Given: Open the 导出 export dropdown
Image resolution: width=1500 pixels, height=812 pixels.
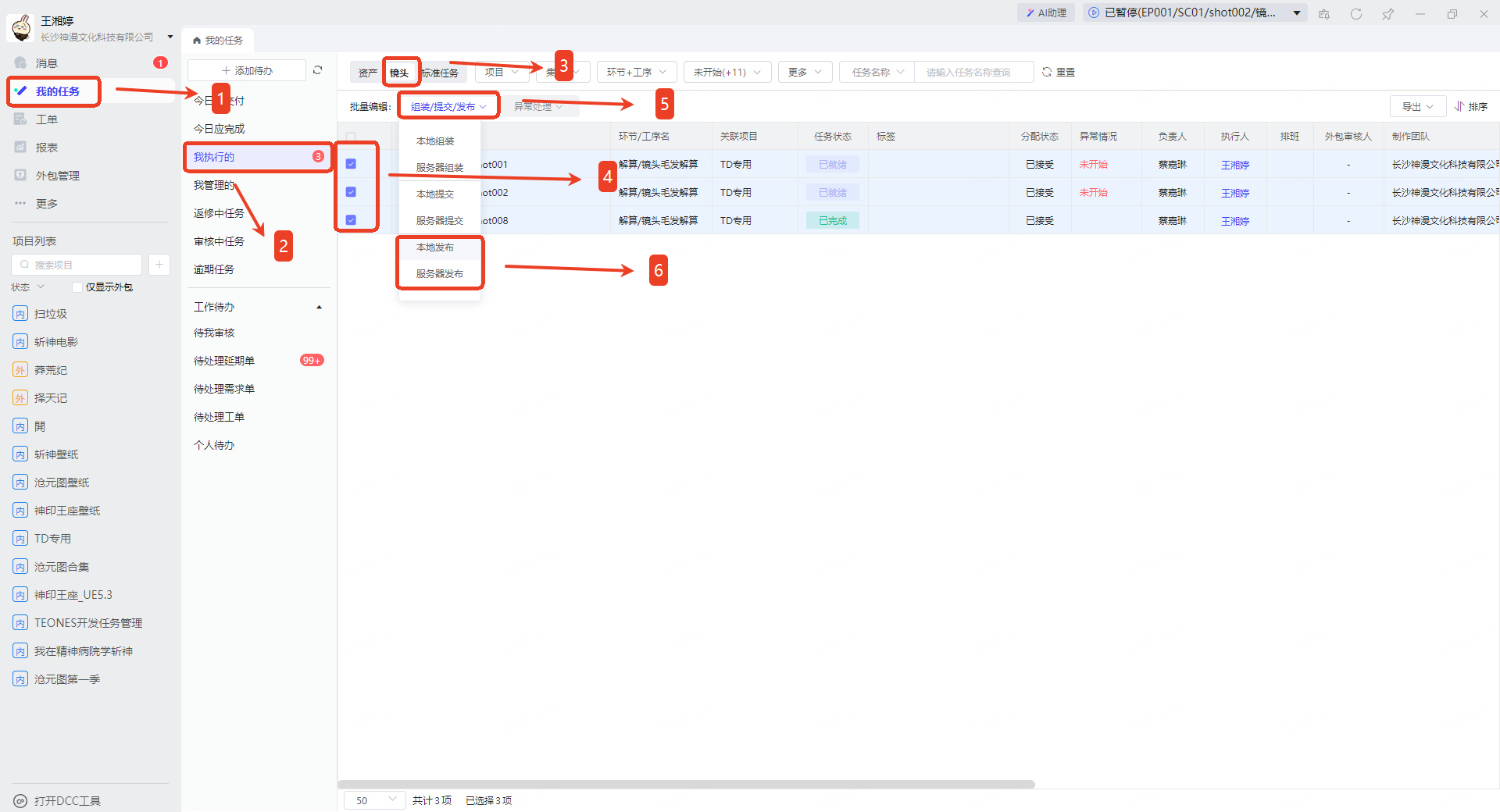Looking at the screenshot, I should pos(1417,106).
